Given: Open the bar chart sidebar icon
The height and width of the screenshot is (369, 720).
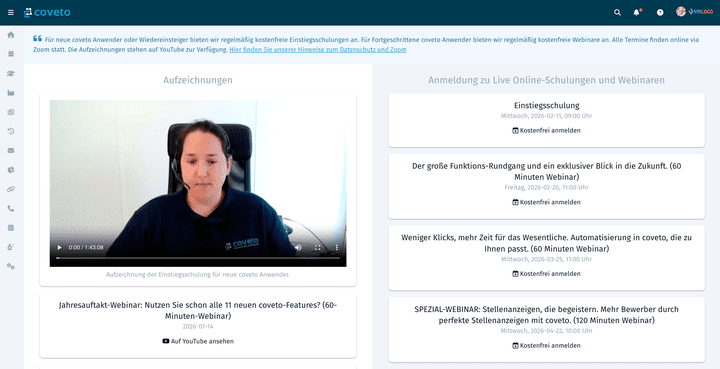Looking at the screenshot, I should (x=11, y=93).
